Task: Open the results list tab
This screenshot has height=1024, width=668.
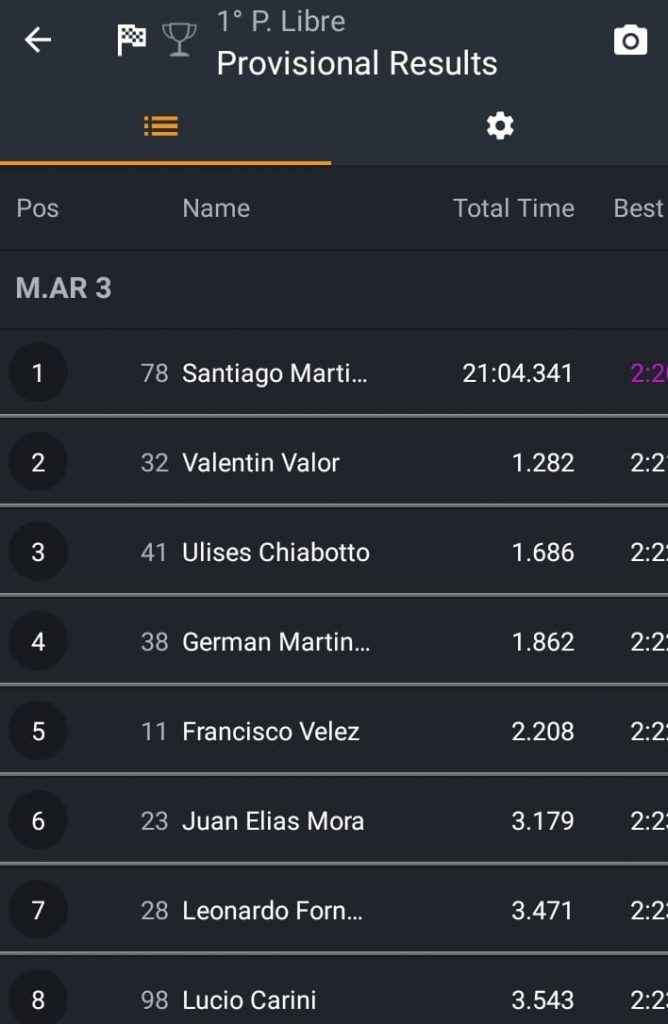Action: [165, 127]
